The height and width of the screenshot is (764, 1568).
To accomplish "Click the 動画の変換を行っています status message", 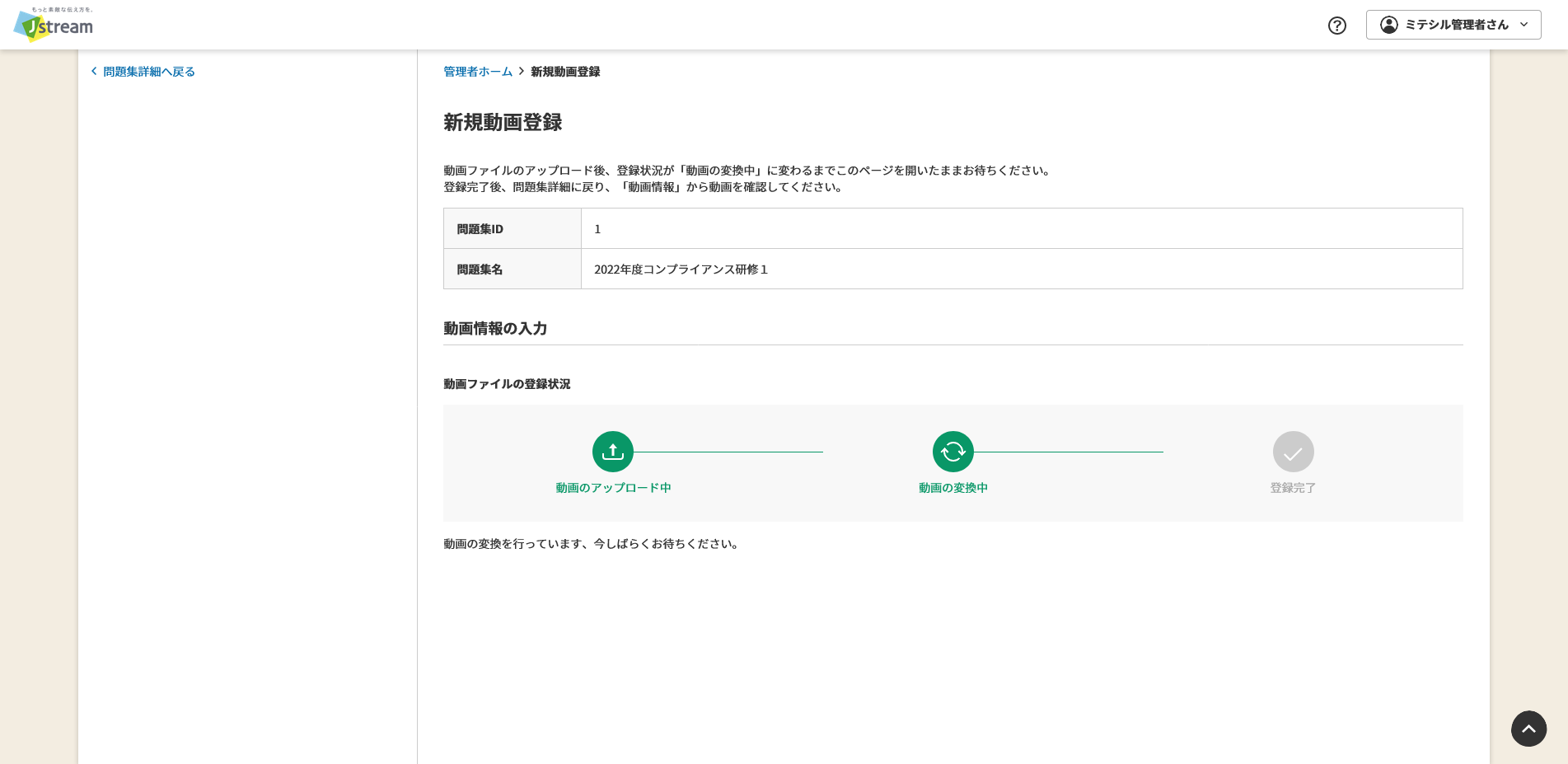I will (592, 544).
